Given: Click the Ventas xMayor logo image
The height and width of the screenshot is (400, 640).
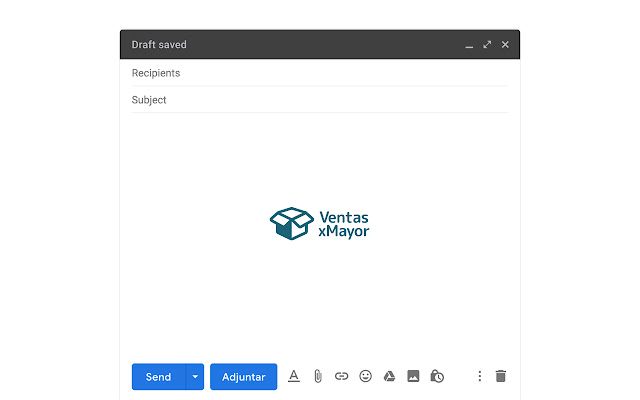Looking at the screenshot, I should coord(320,224).
